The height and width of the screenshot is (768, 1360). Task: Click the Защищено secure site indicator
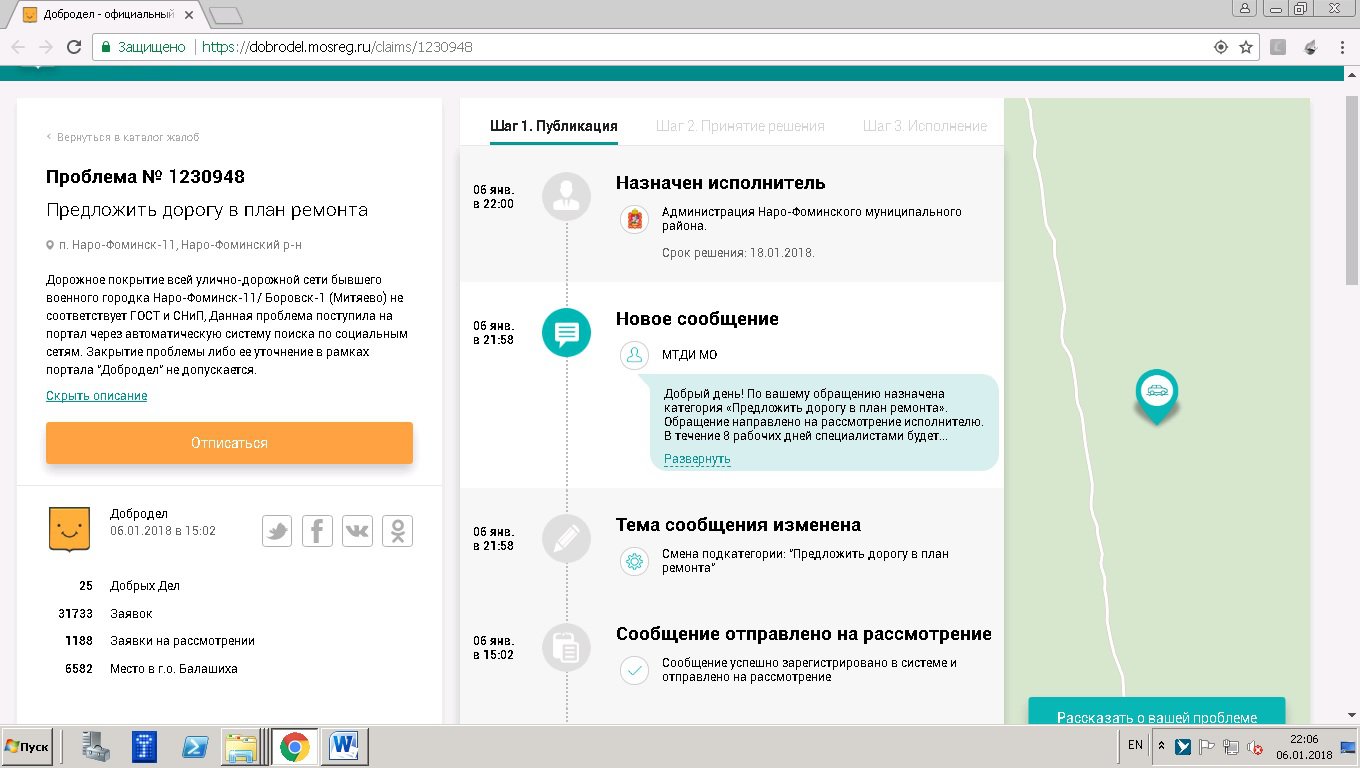click(x=143, y=47)
